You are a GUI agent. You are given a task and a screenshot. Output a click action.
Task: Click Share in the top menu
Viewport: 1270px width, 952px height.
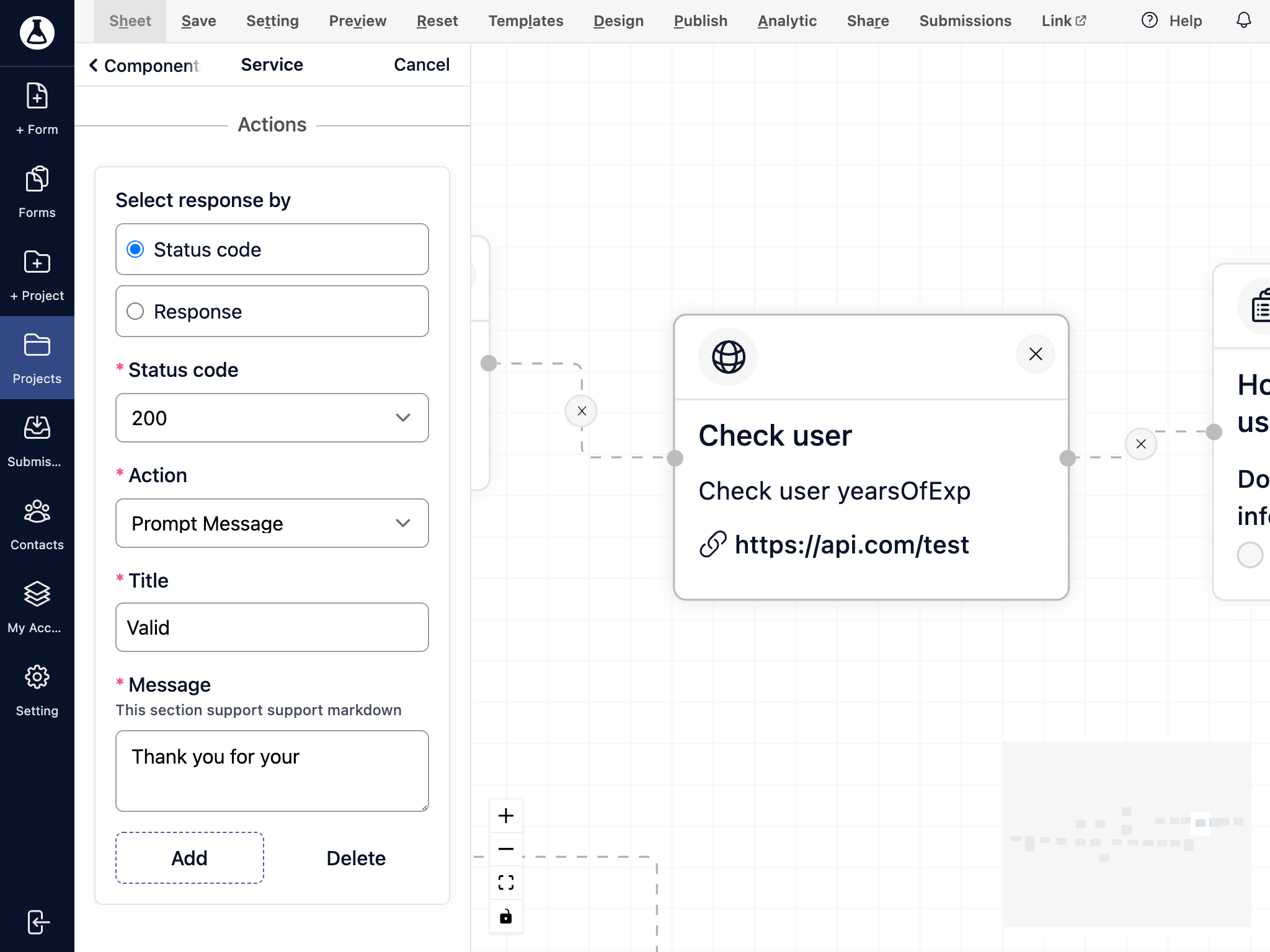pyautogui.click(x=868, y=21)
